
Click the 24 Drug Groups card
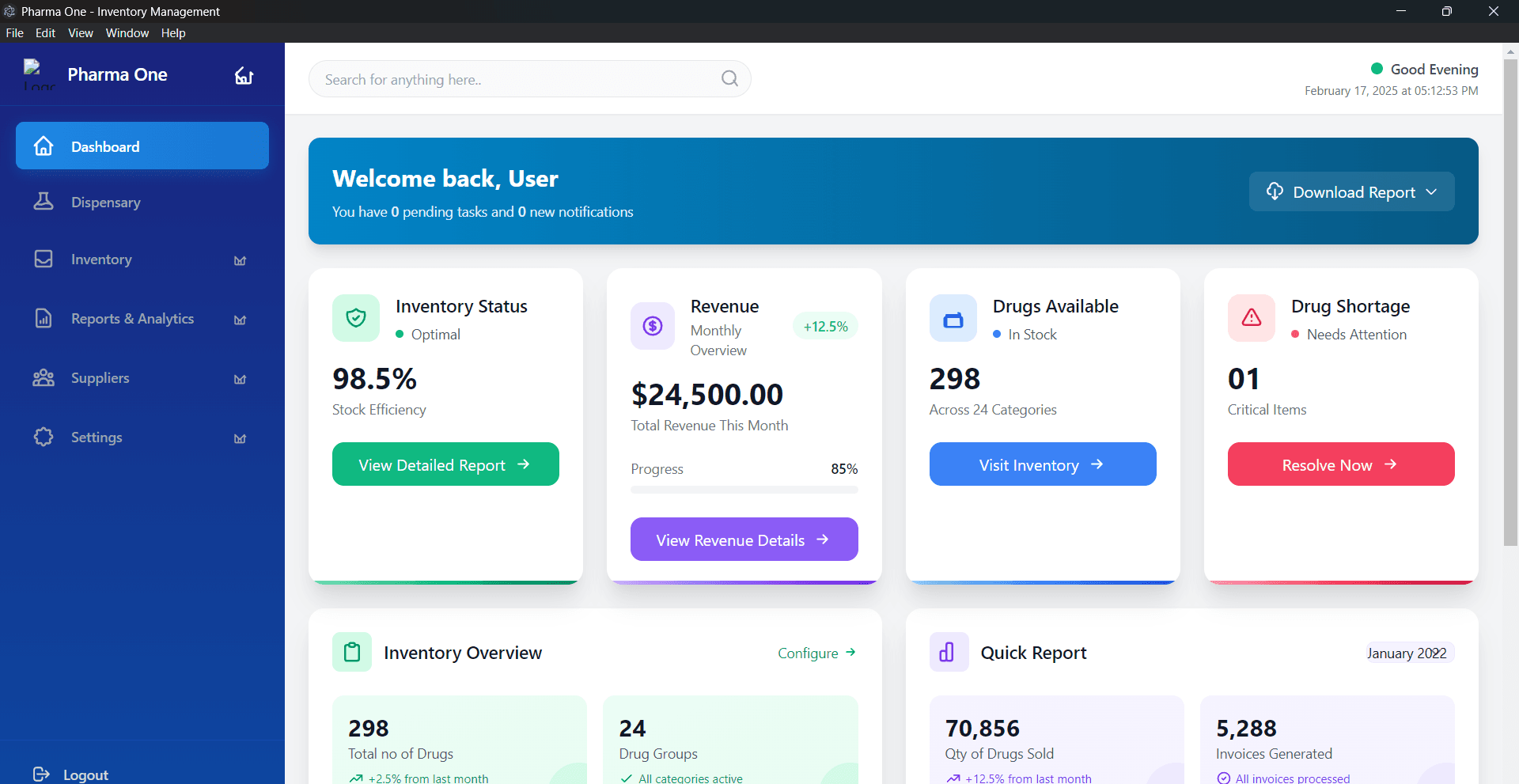click(x=730, y=740)
